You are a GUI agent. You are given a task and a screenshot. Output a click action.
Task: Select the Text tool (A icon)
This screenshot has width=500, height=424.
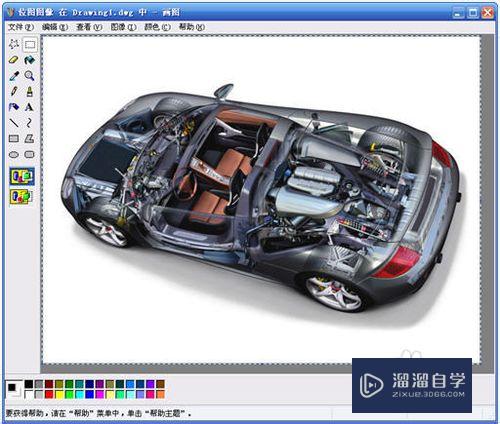coord(29,107)
